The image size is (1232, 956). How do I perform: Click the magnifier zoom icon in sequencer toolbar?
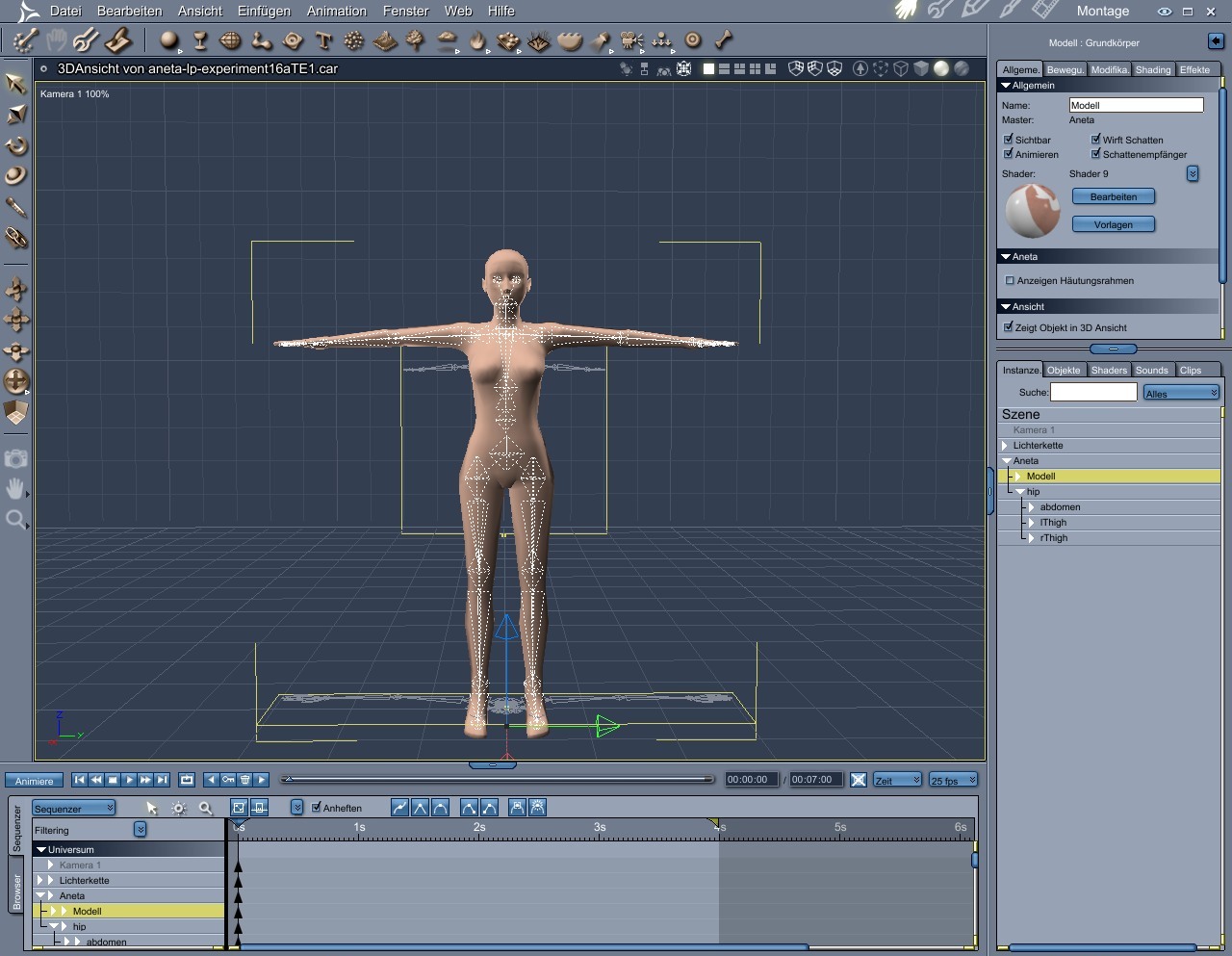click(205, 809)
